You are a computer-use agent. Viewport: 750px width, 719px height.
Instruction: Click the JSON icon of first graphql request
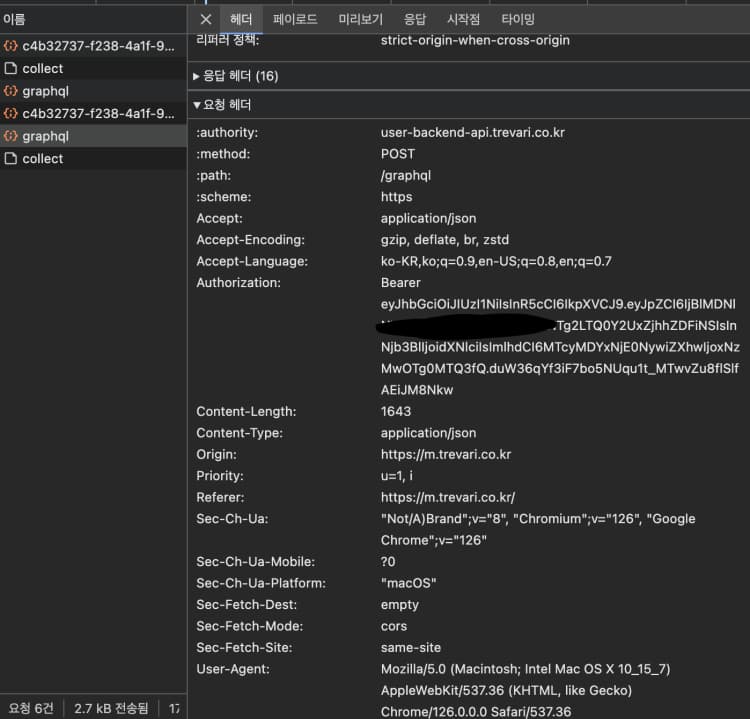point(11,91)
